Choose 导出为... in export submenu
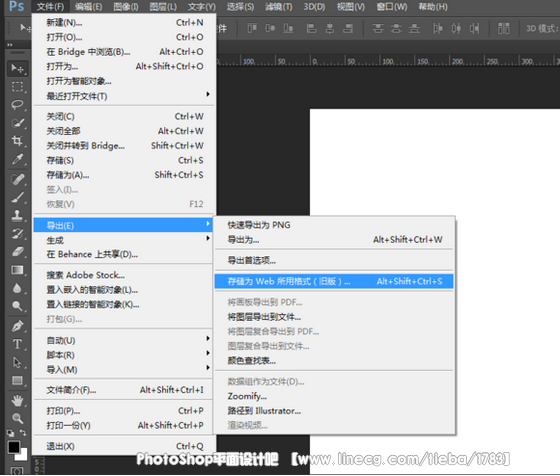 [x=334, y=240]
